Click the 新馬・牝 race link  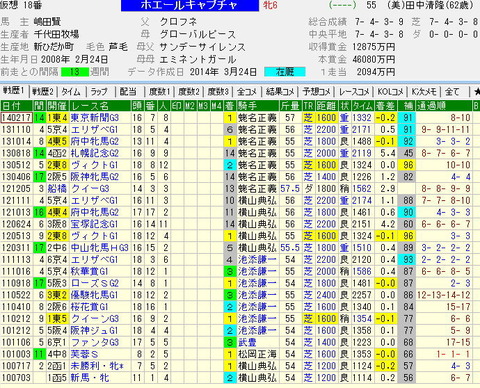pyautogui.click(x=90, y=378)
